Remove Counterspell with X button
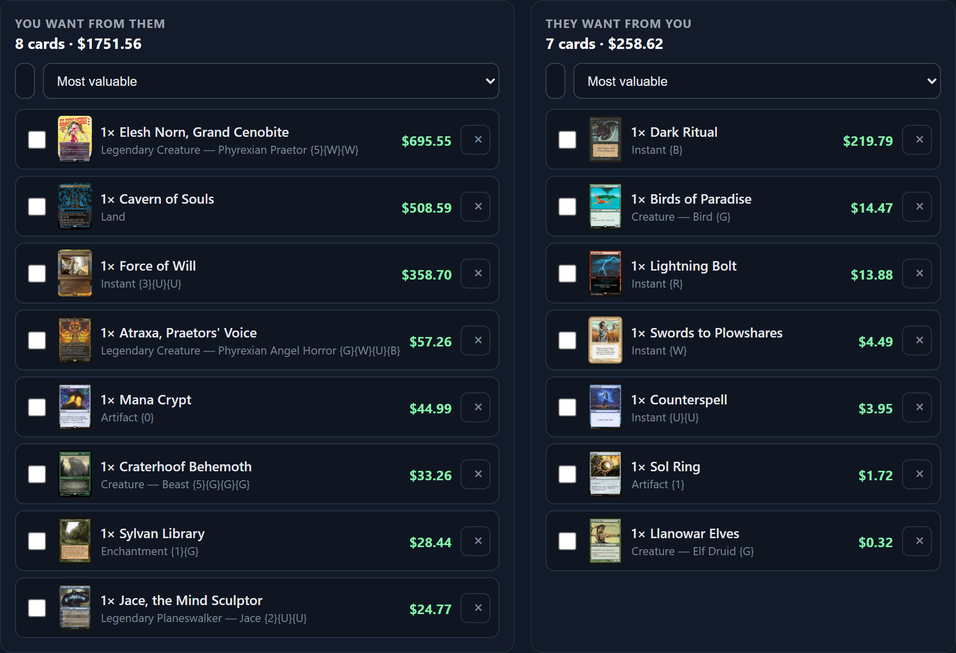Image resolution: width=956 pixels, height=653 pixels. (917, 407)
